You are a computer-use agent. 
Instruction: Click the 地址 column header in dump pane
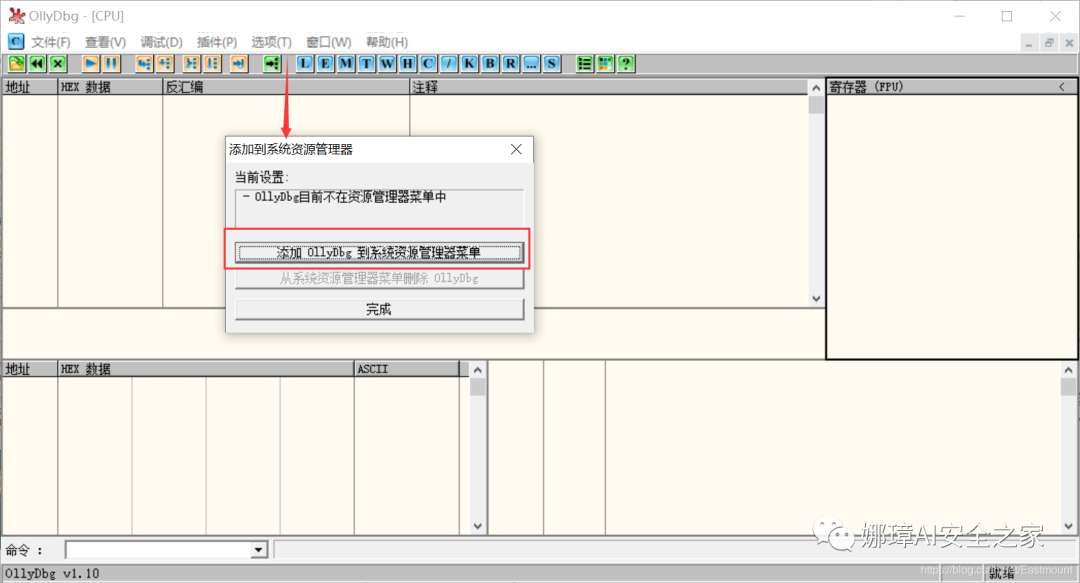click(30, 369)
